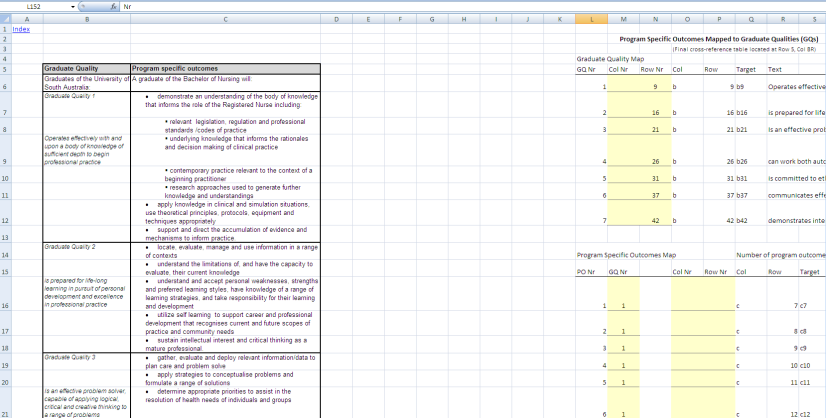Click the Name Box showing L152

click(36, 7)
